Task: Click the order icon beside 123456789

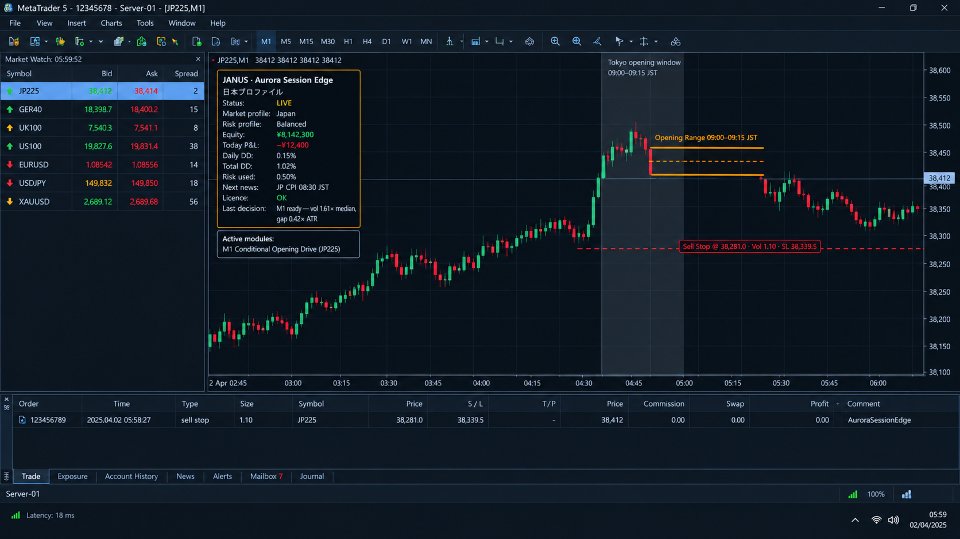Action: 22,420
